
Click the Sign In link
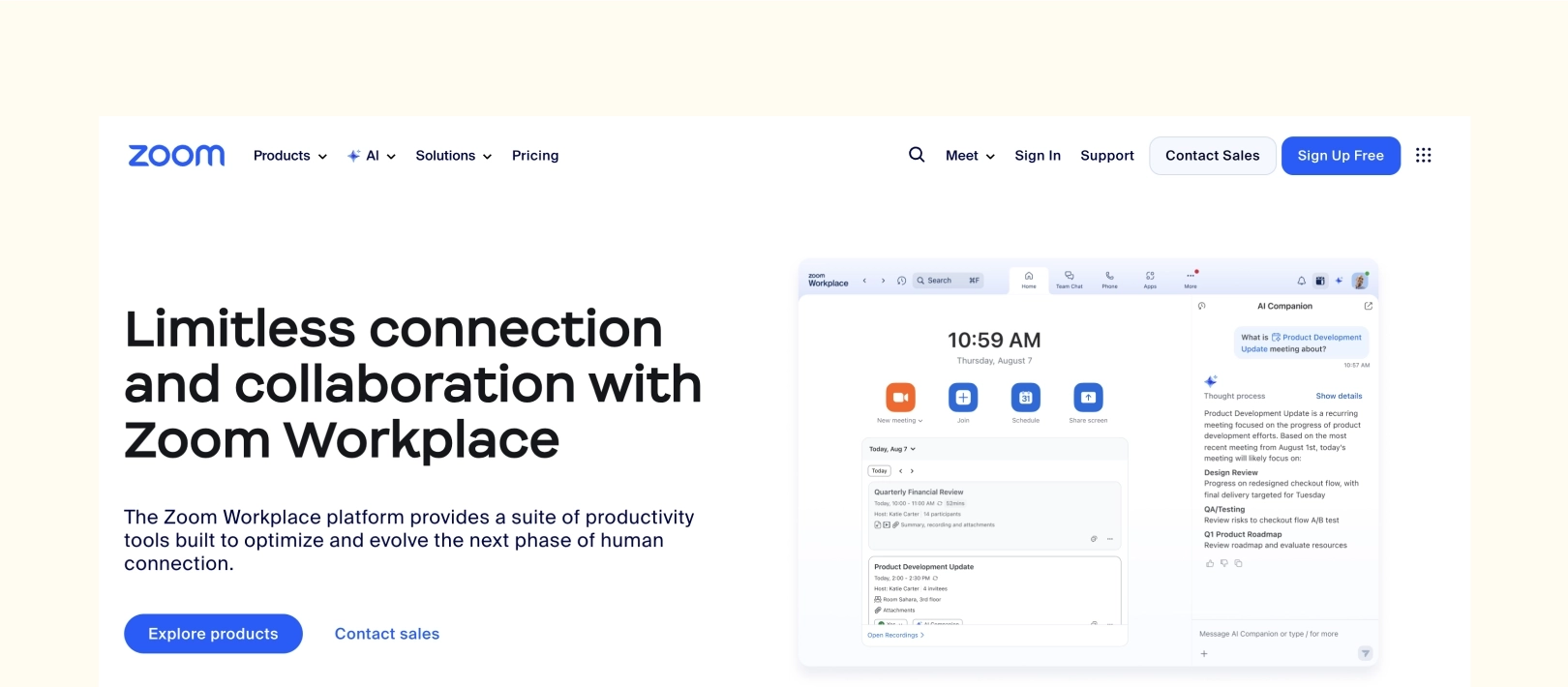[1038, 156]
